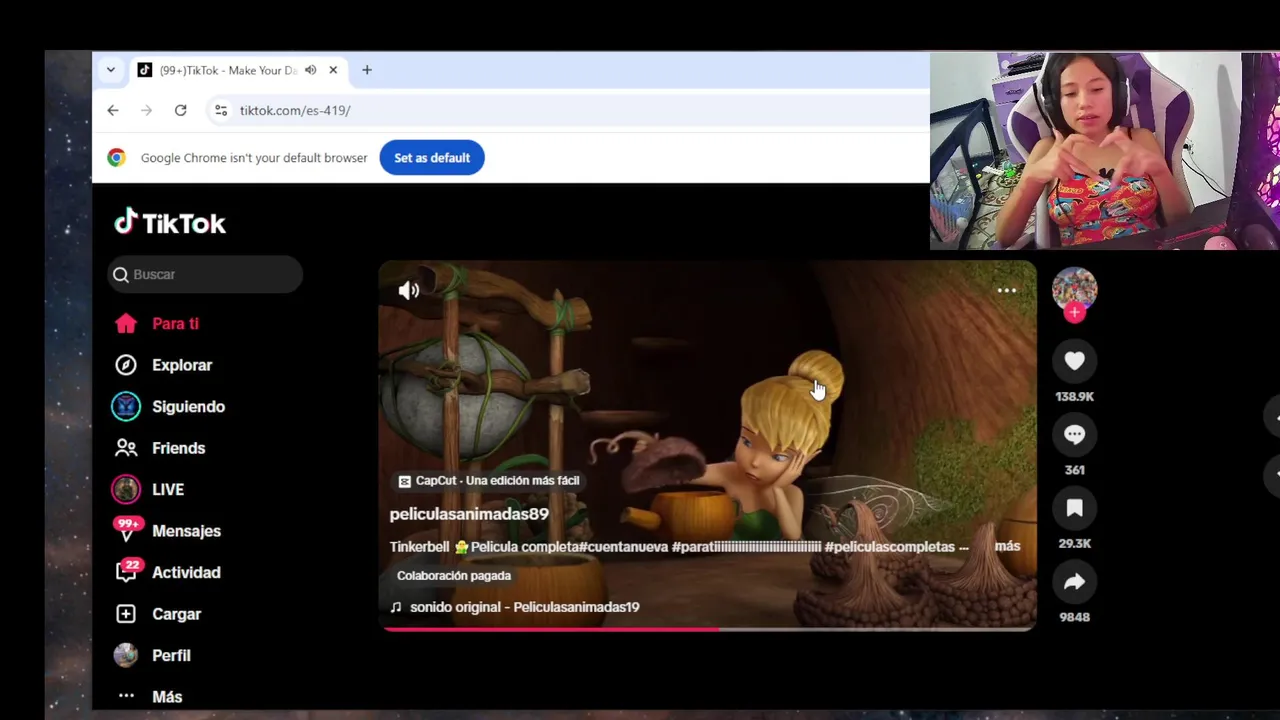Save the video with bookmark icon

[1075, 508]
